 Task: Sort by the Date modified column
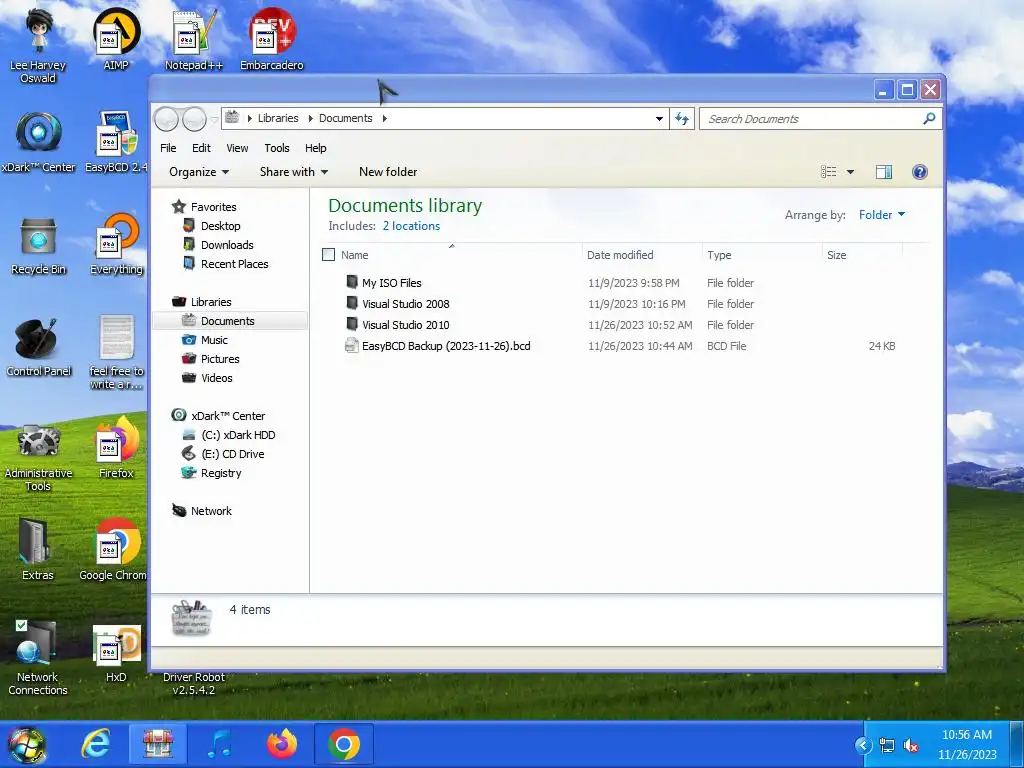coord(642,255)
